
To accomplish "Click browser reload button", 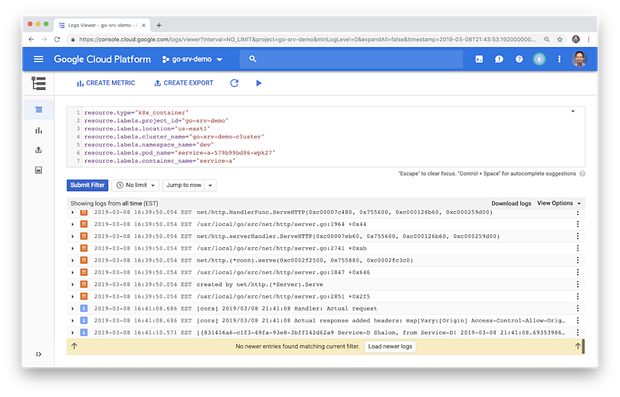I will 57,39.
